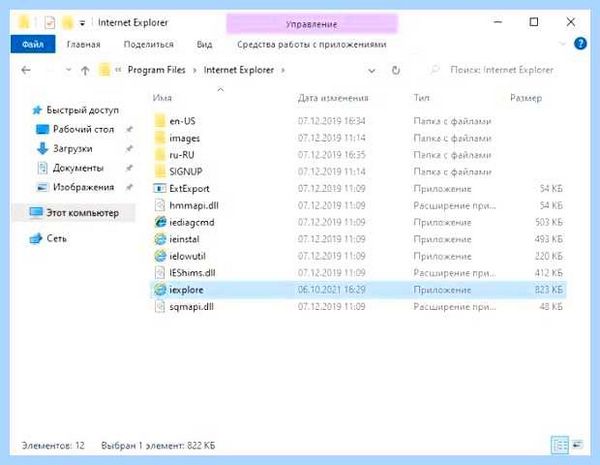Viewport: 600px width, 465px height.
Task: Select the ieinstal application icon
Action: (160, 239)
